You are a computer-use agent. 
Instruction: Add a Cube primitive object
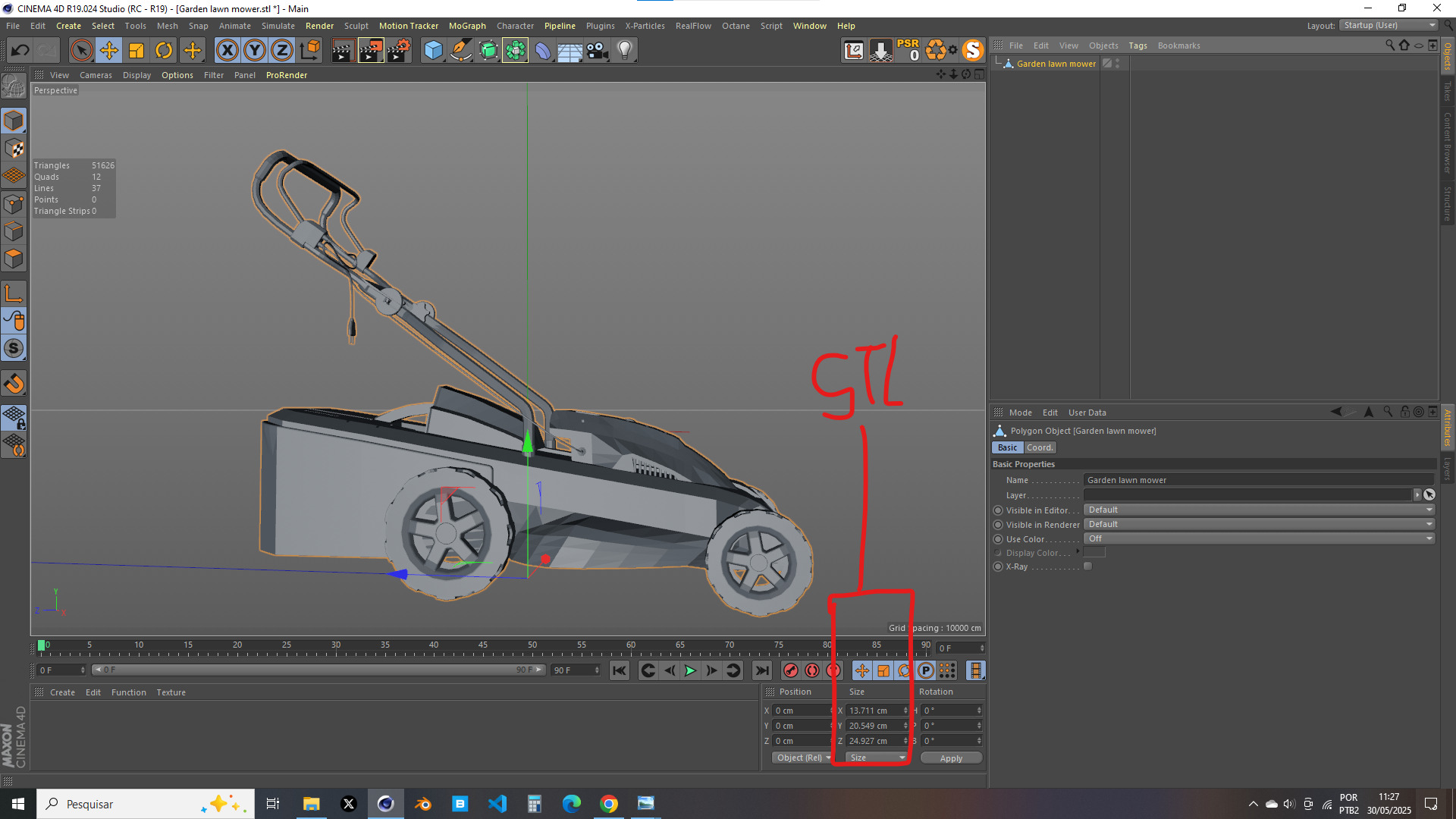(x=433, y=51)
